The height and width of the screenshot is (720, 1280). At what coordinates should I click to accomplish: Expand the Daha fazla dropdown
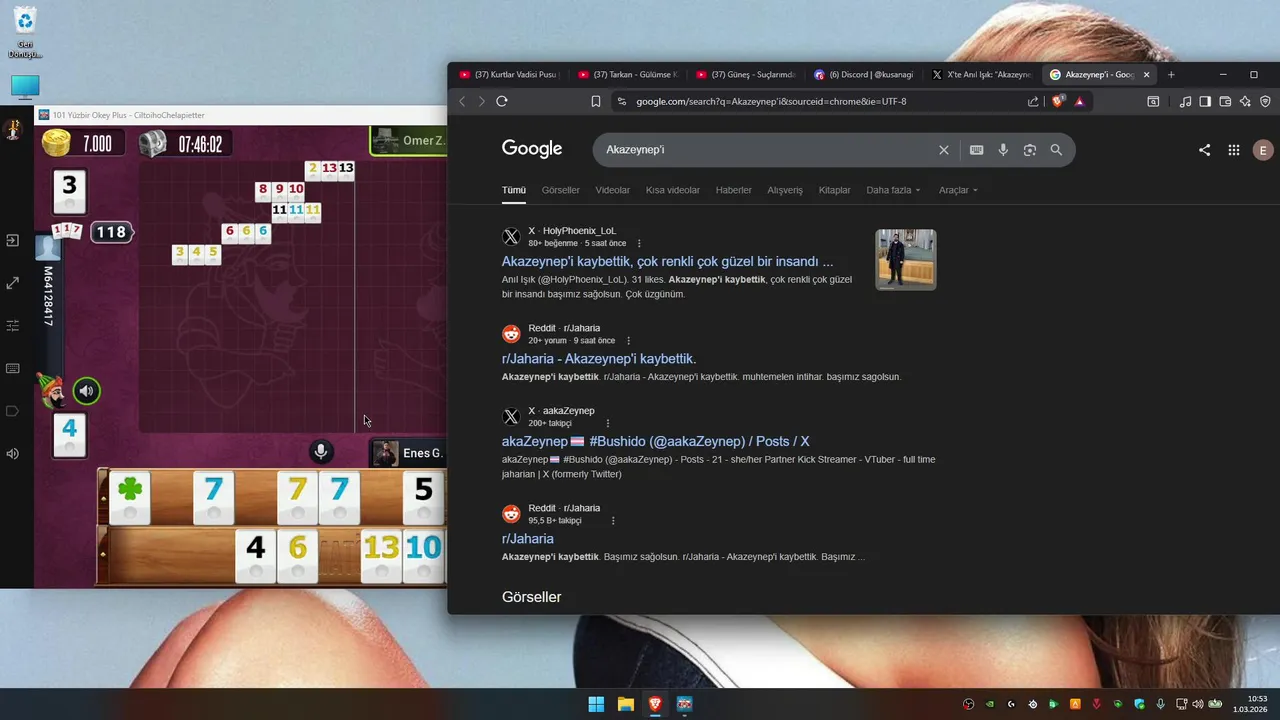point(893,190)
